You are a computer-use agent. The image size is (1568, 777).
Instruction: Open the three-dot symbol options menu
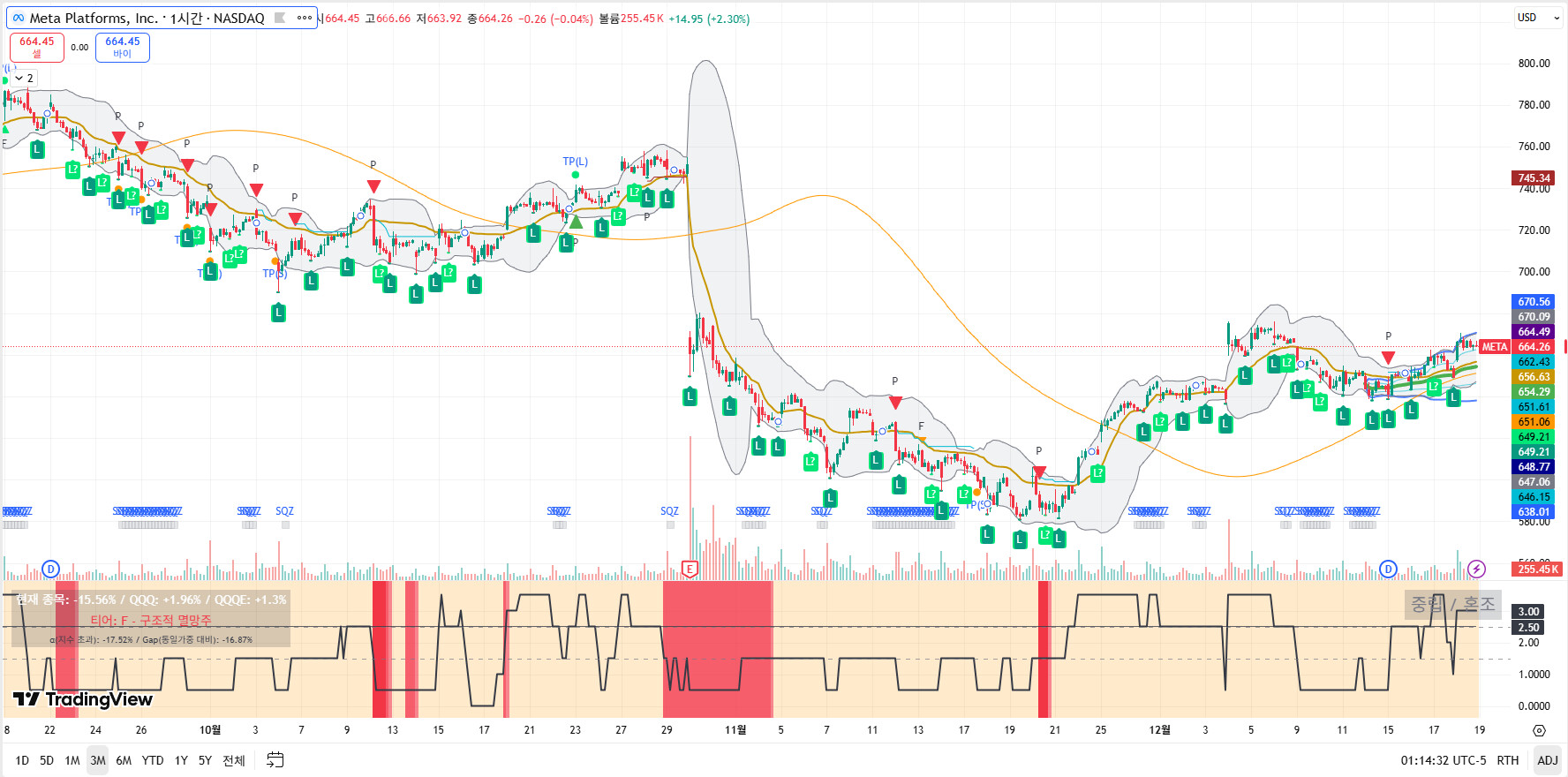pos(304,18)
